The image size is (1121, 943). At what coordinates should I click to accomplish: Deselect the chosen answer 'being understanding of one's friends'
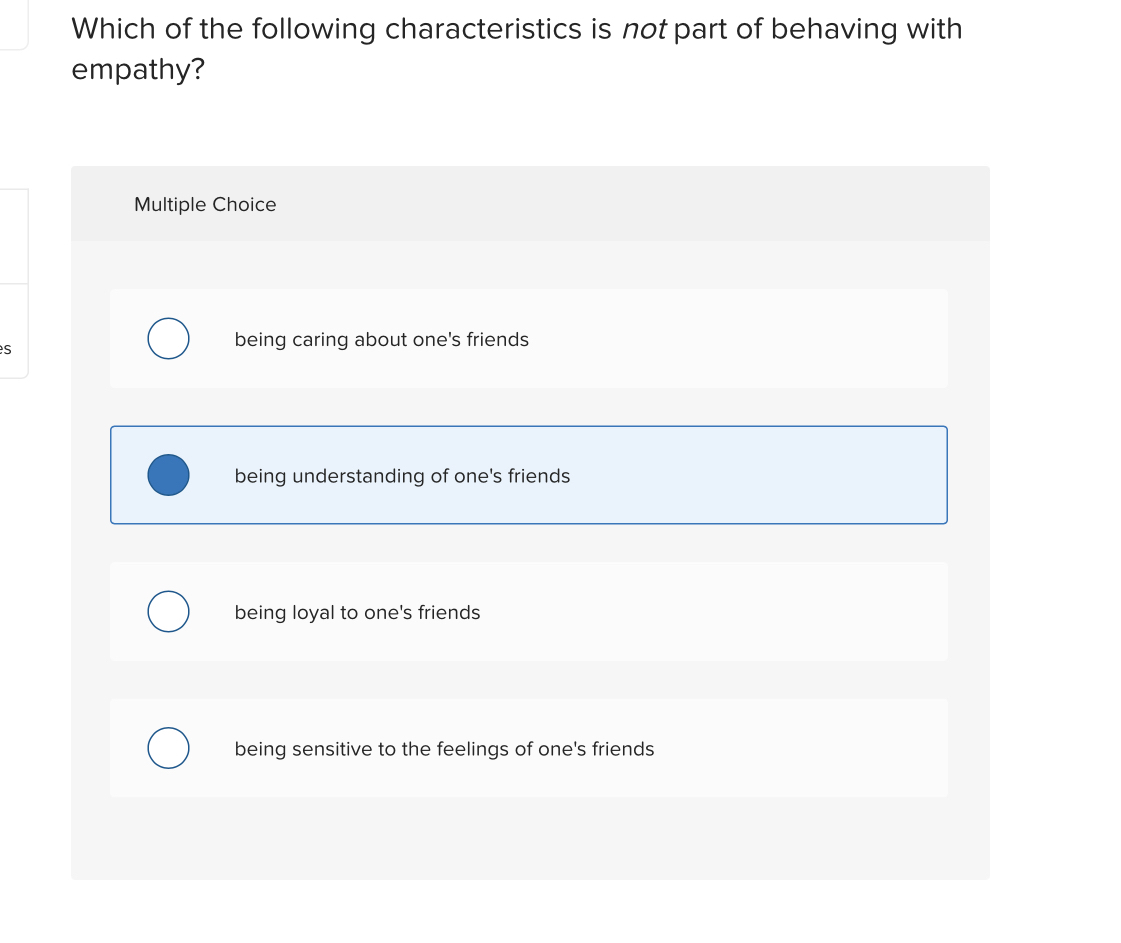tap(168, 475)
